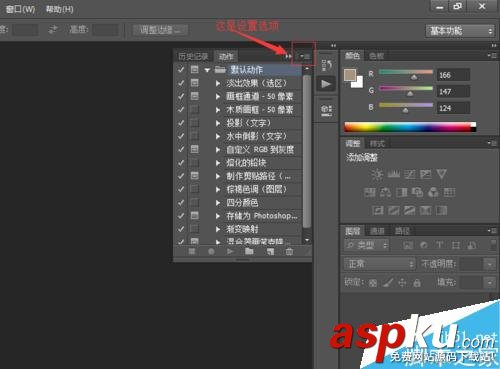This screenshot has width=500, height=369.
Task: Toggle the checkmark for 渐变映射 action
Action: click(181, 229)
